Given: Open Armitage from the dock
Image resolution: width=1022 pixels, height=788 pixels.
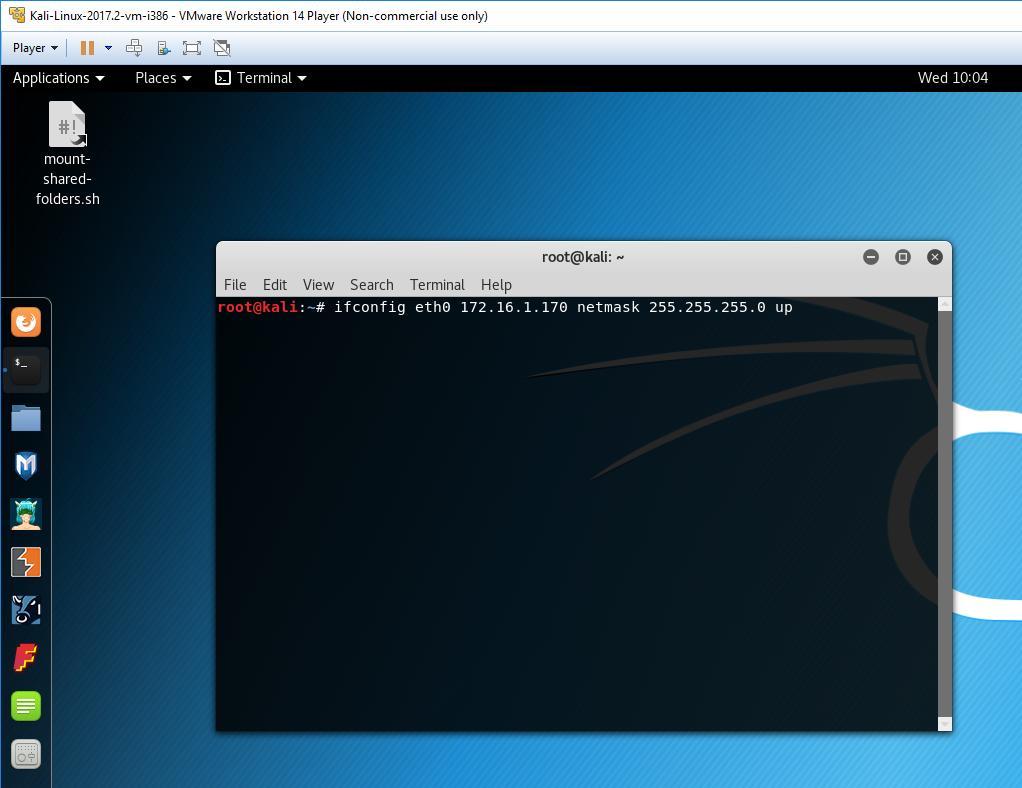Looking at the screenshot, I should (26, 514).
